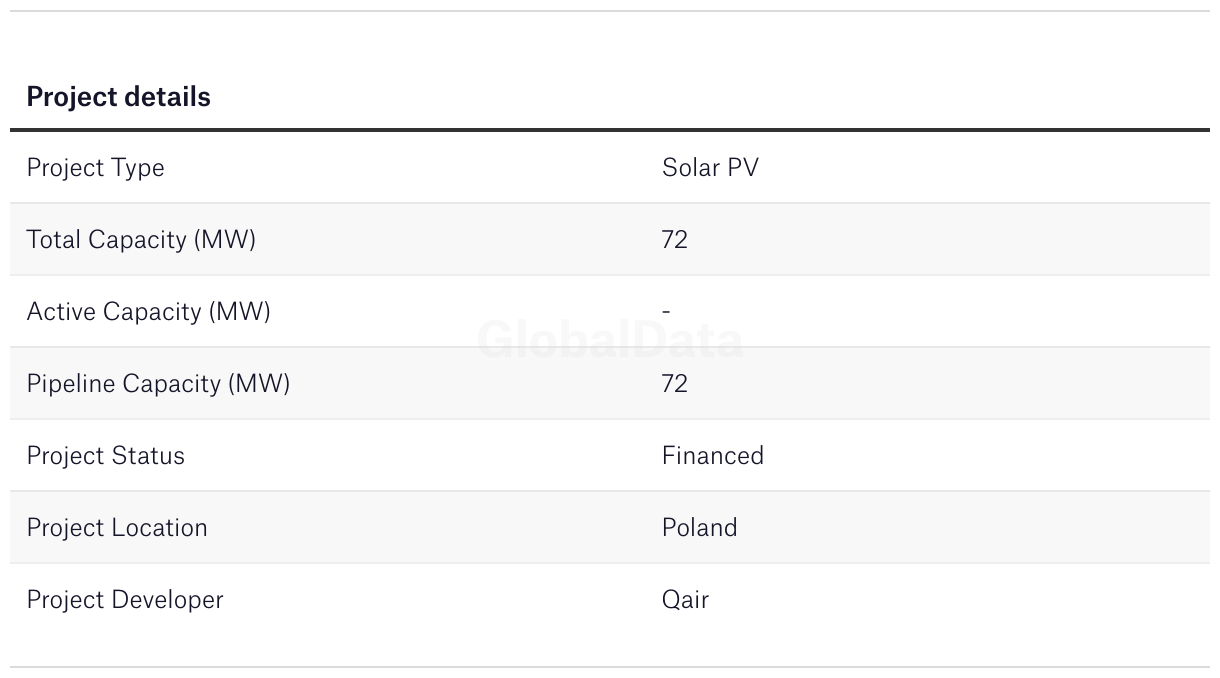Click the 72 value for Total Capacity
This screenshot has height=678, width=1220.
(675, 240)
